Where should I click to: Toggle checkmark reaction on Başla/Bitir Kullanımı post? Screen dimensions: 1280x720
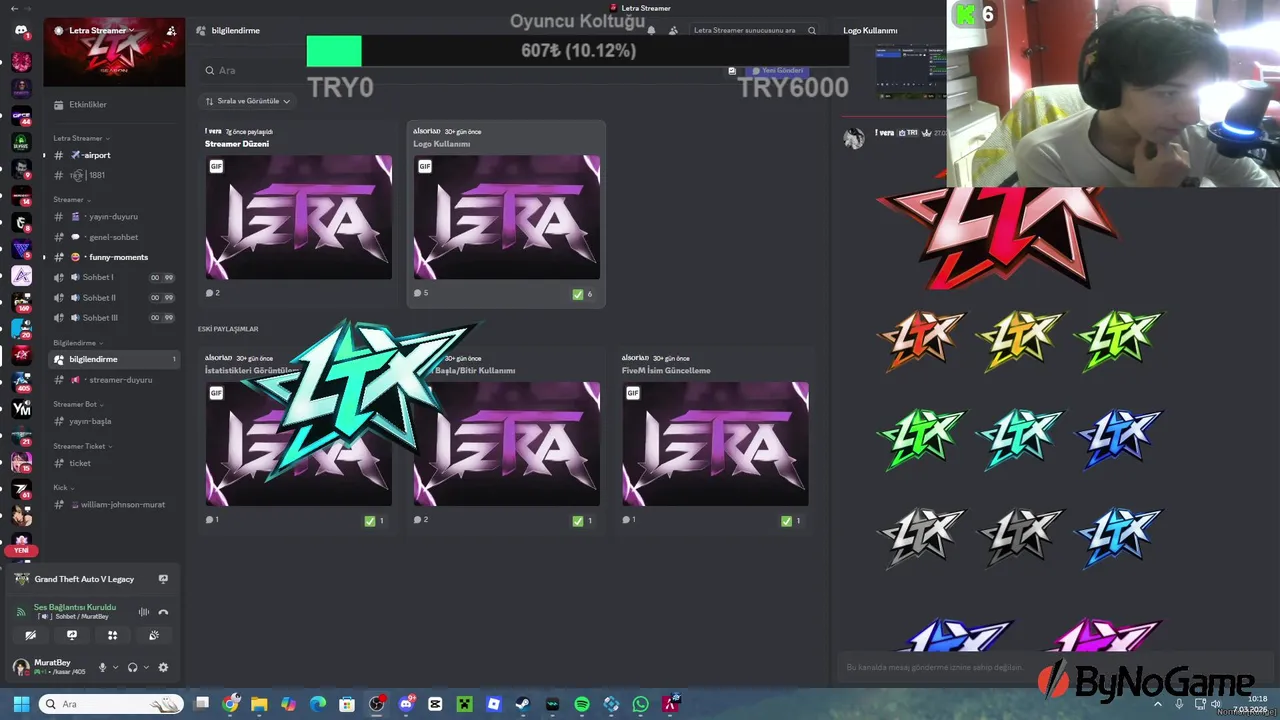click(582, 521)
